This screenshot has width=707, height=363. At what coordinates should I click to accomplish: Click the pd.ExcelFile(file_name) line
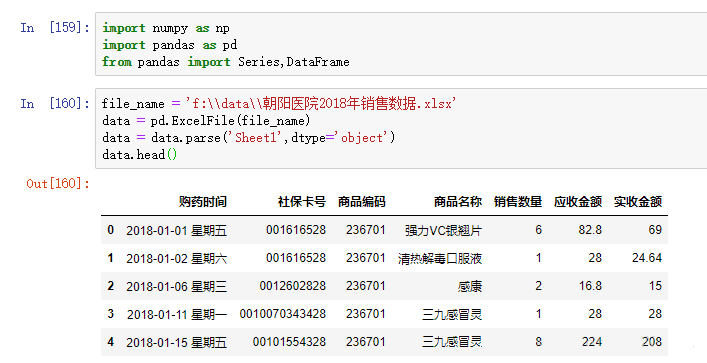(x=206, y=121)
